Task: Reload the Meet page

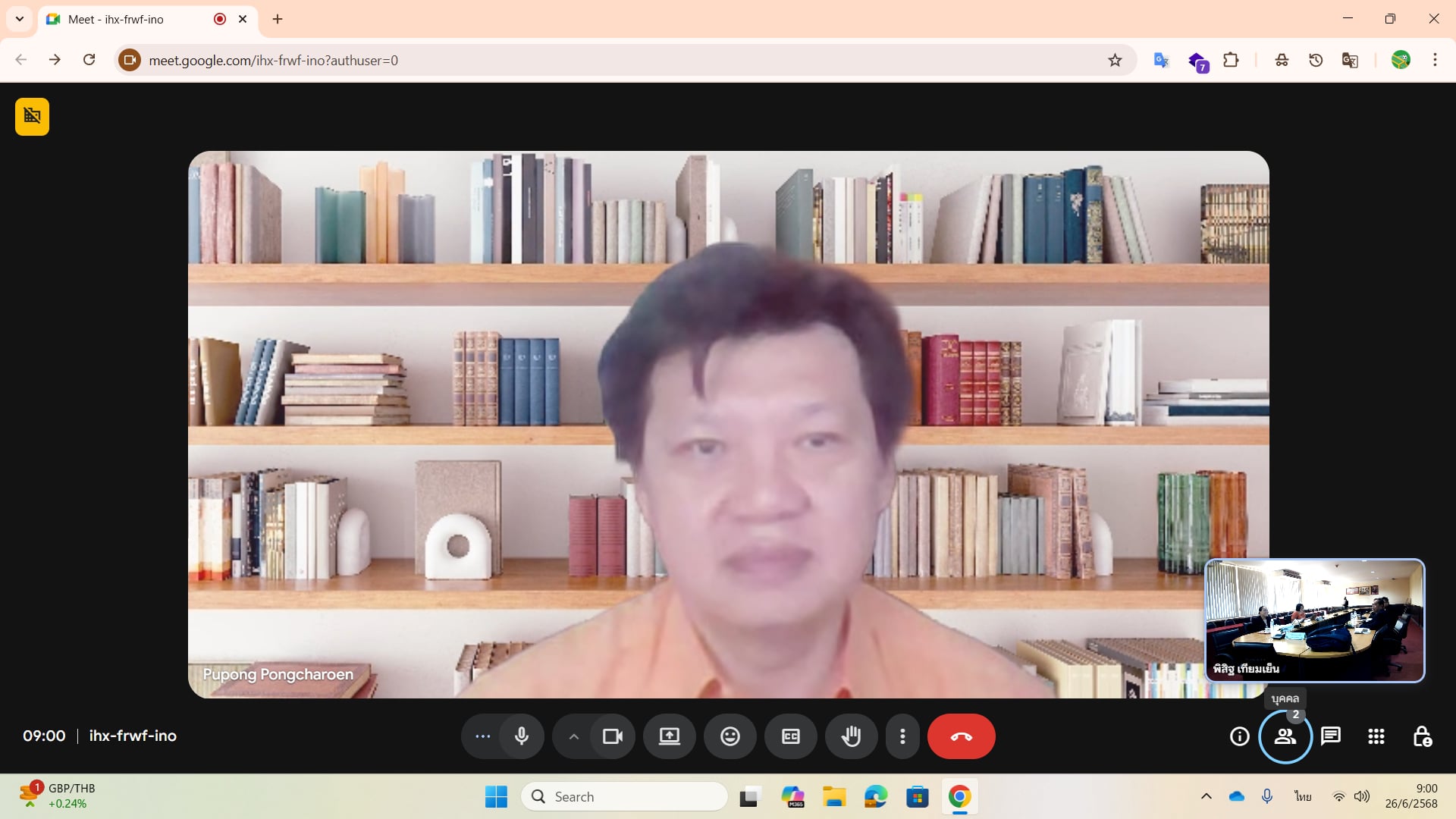Action: pos(89,60)
